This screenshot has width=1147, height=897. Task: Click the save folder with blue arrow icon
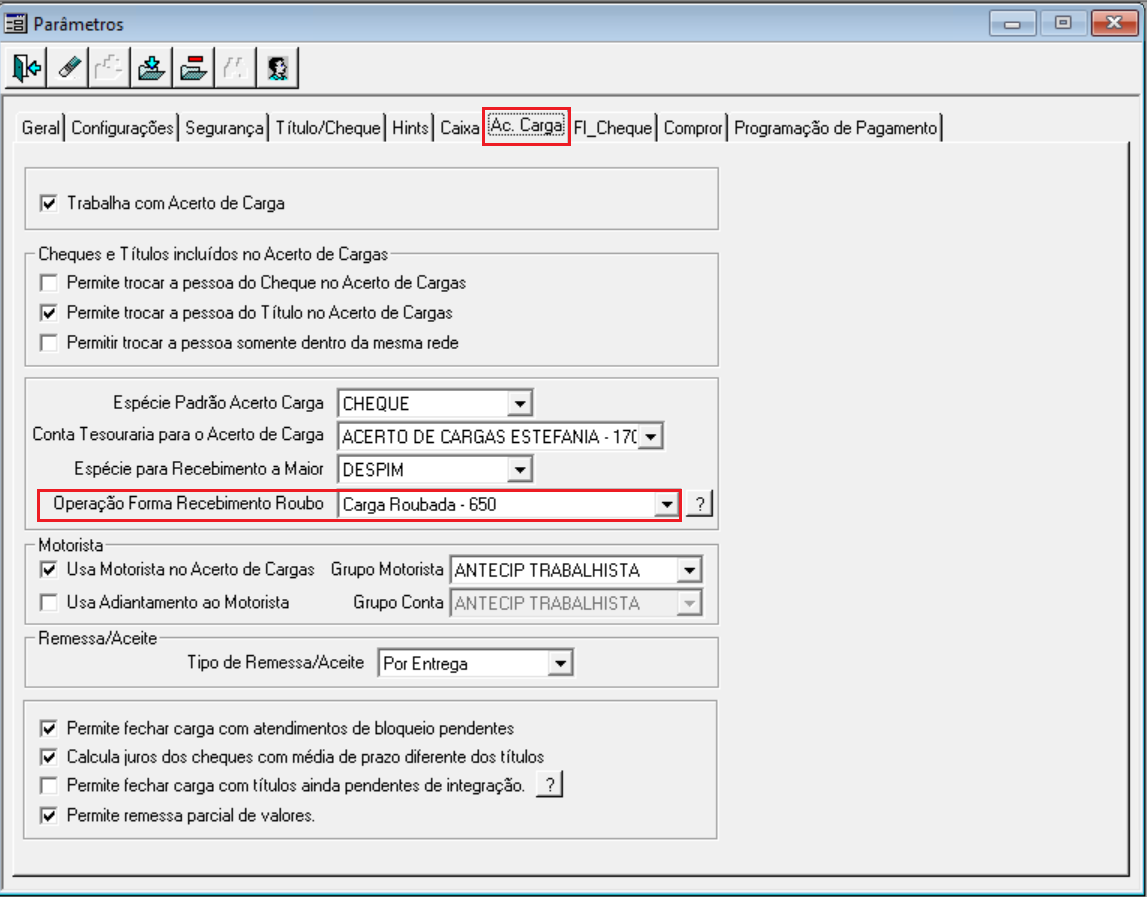click(151, 68)
